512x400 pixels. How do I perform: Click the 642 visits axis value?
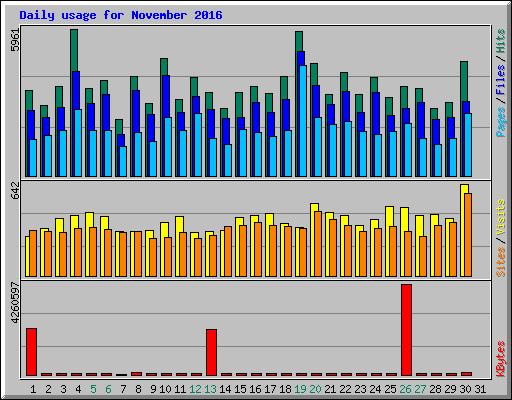tap(15, 190)
